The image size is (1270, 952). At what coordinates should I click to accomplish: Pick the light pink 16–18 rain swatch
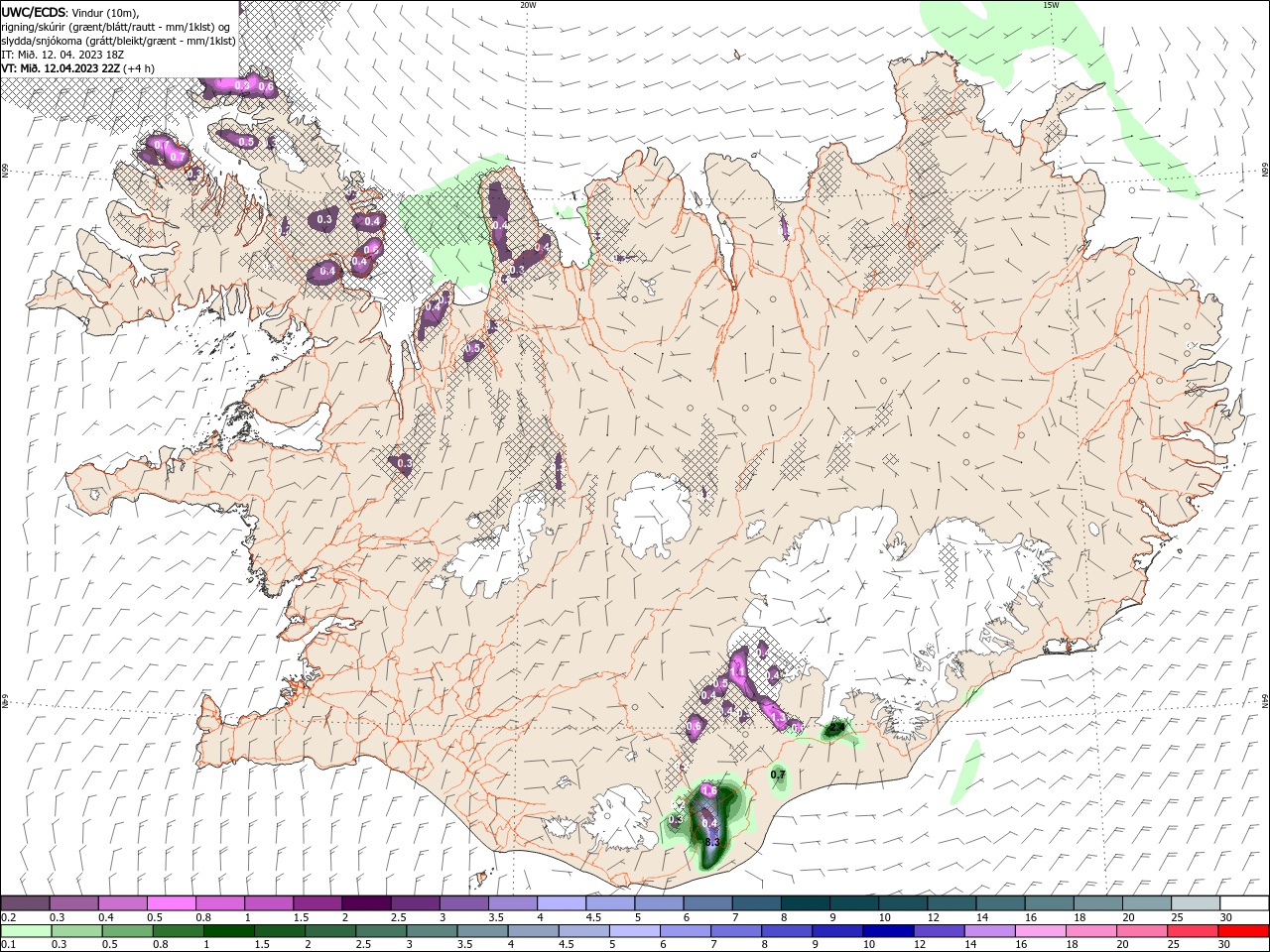point(1041,931)
